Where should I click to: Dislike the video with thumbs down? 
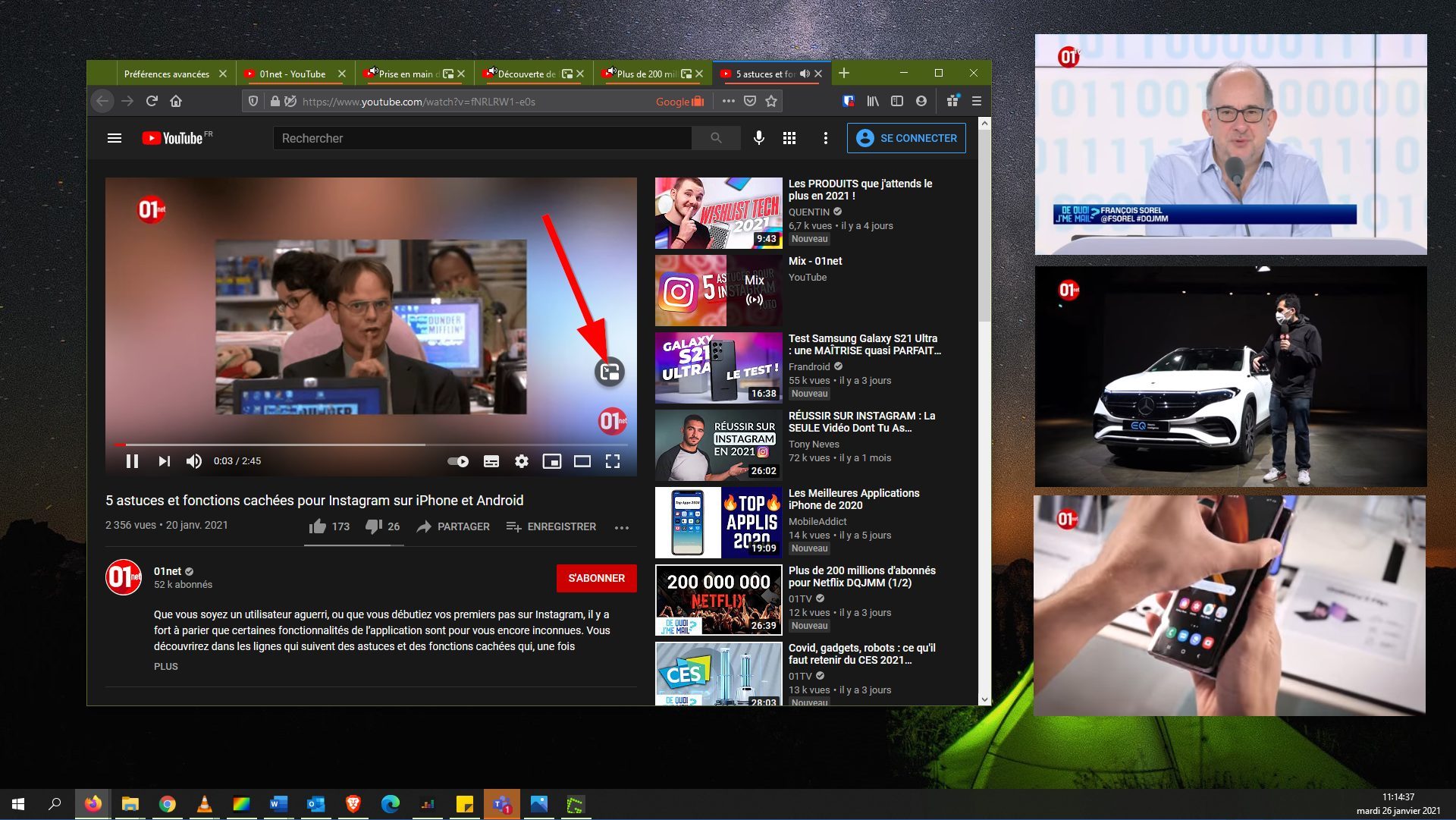(x=382, y=526)
